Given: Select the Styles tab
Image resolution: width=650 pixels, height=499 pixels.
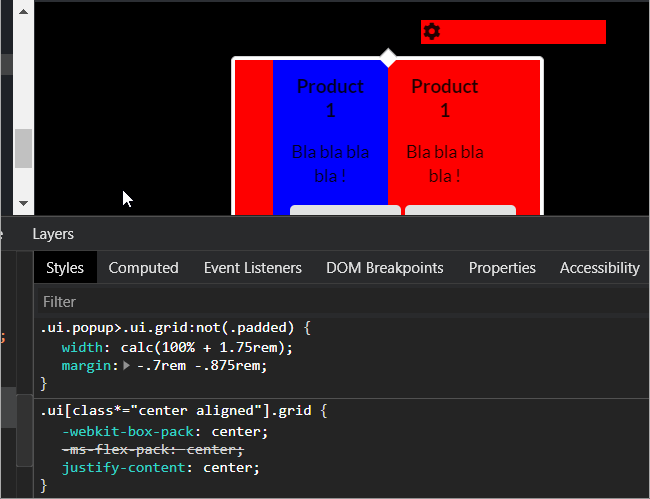Looking at the screenshot, I should (x=65, y=268).
